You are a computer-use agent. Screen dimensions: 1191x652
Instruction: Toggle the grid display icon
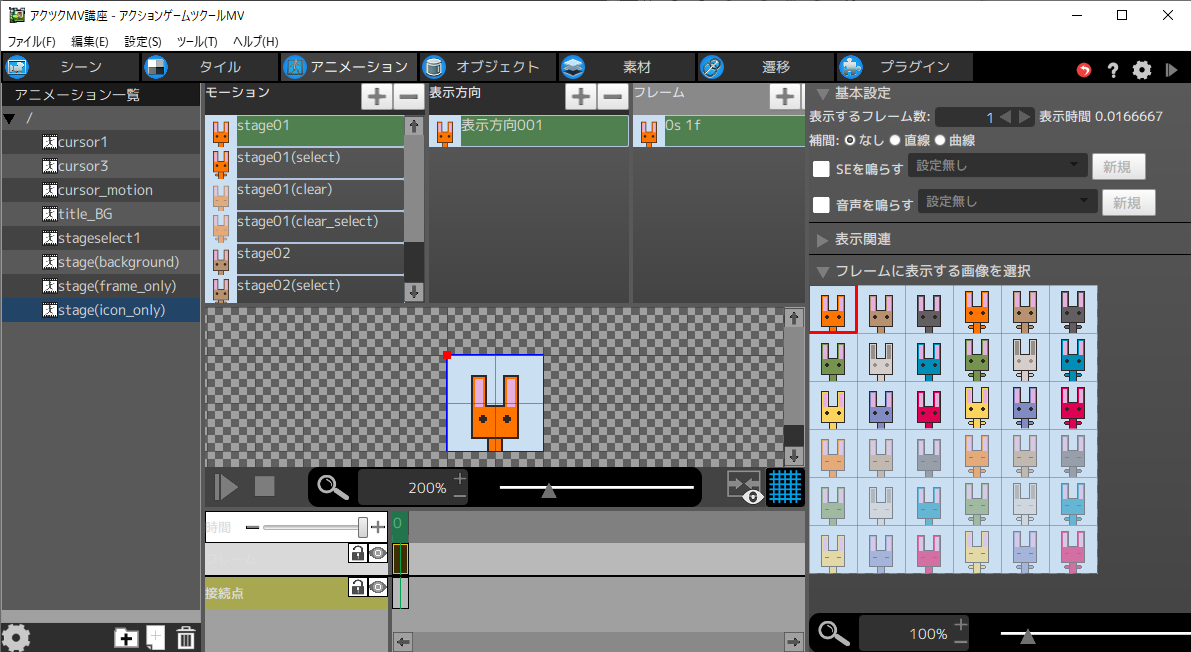[x=785, y=487]
